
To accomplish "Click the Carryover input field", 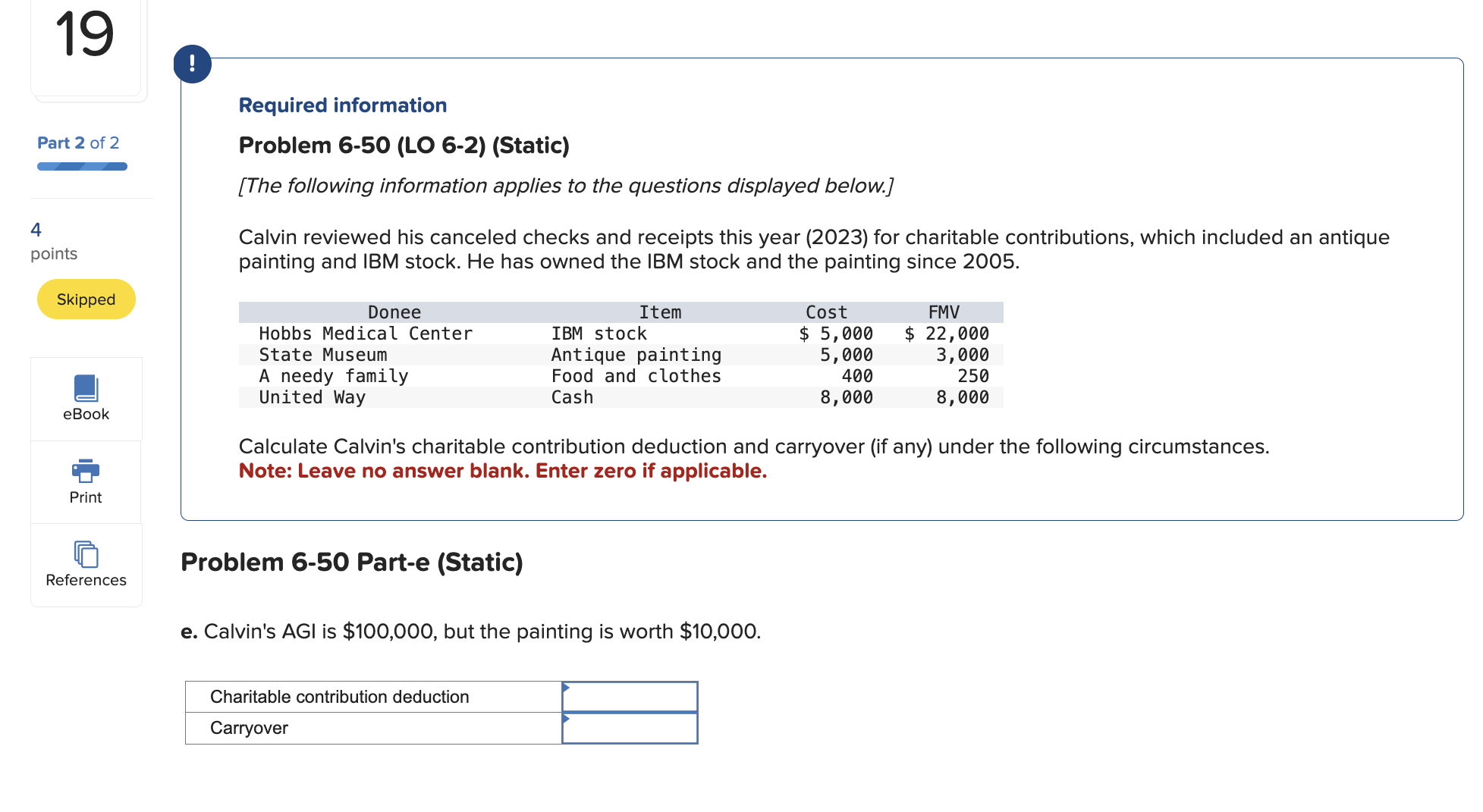I will click(x=630, y=728).
